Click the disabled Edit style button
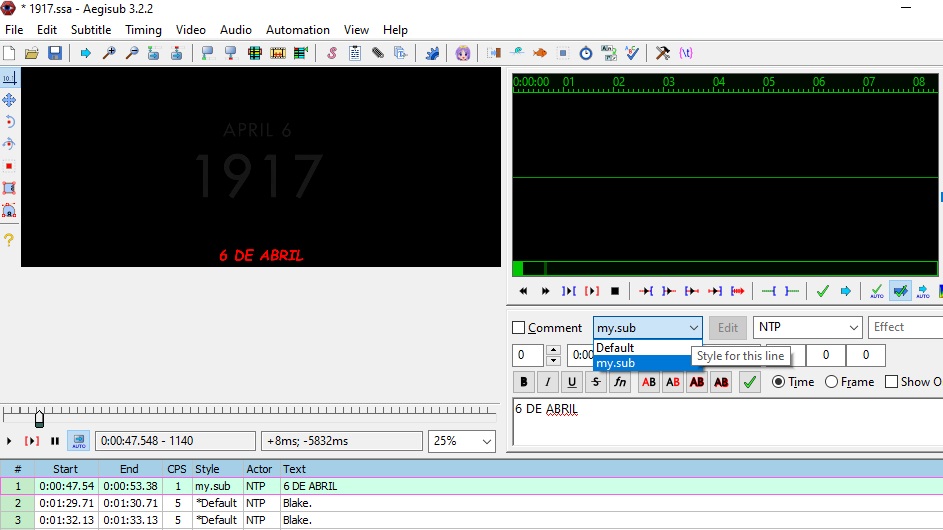This screenshot has height=530, width=943. coord(728,328)
